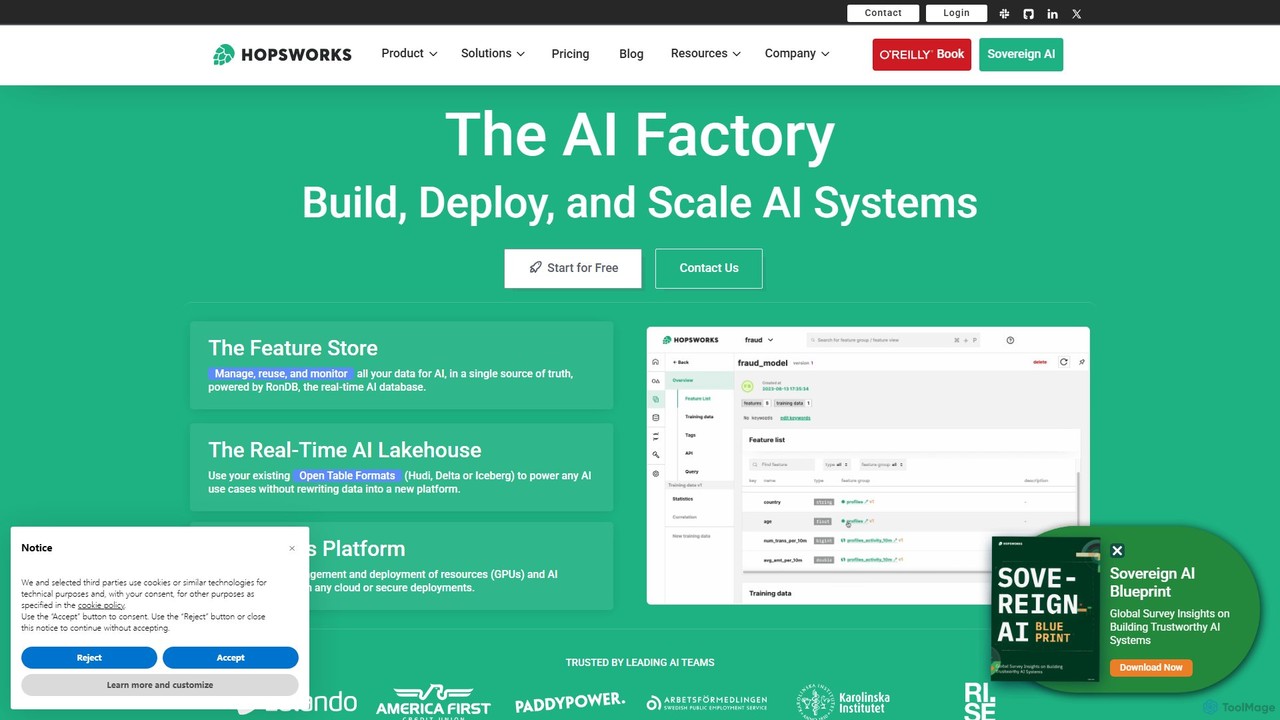The image size is (1280, 720).
Task: Click the Contact button in the top bar
Action: pos(883,13)
